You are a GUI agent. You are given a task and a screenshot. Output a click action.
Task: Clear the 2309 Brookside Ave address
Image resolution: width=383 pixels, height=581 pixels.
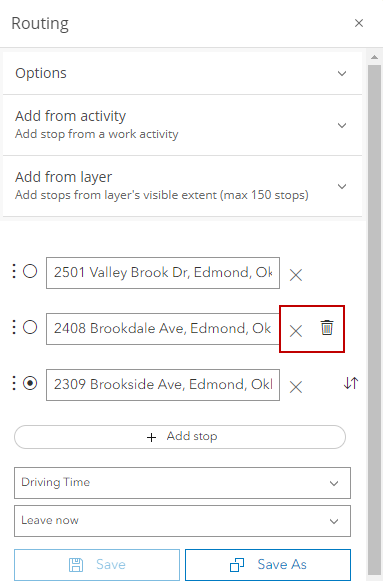click(x=296, y=387)
